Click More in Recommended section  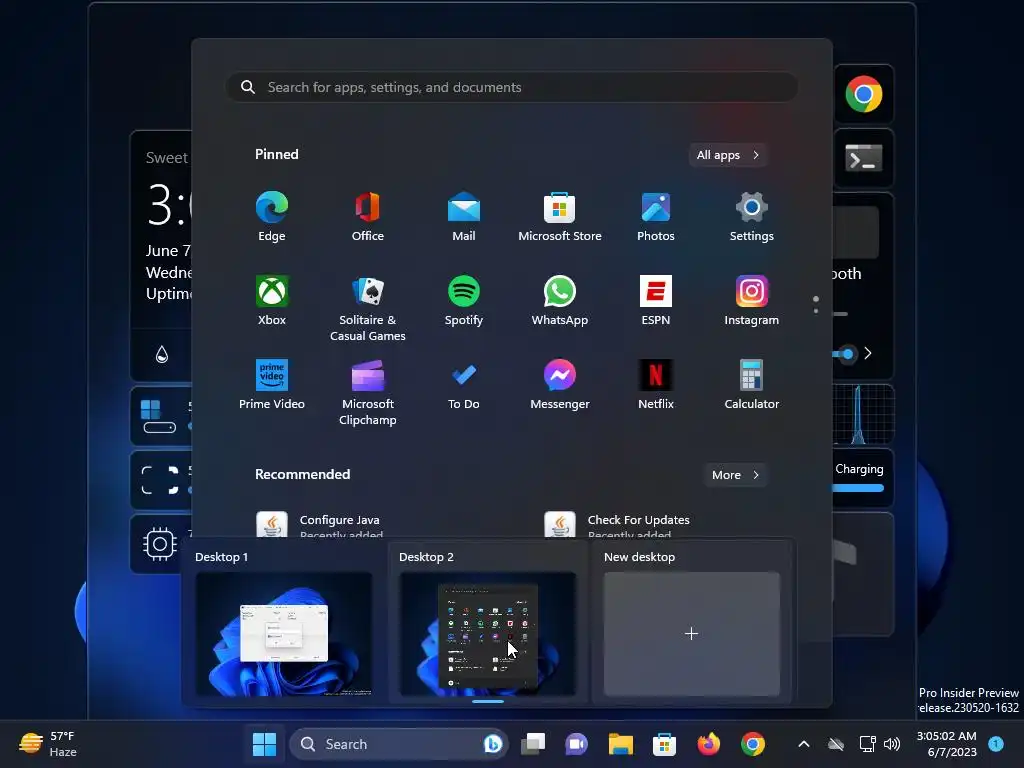[x=735, y=475]
